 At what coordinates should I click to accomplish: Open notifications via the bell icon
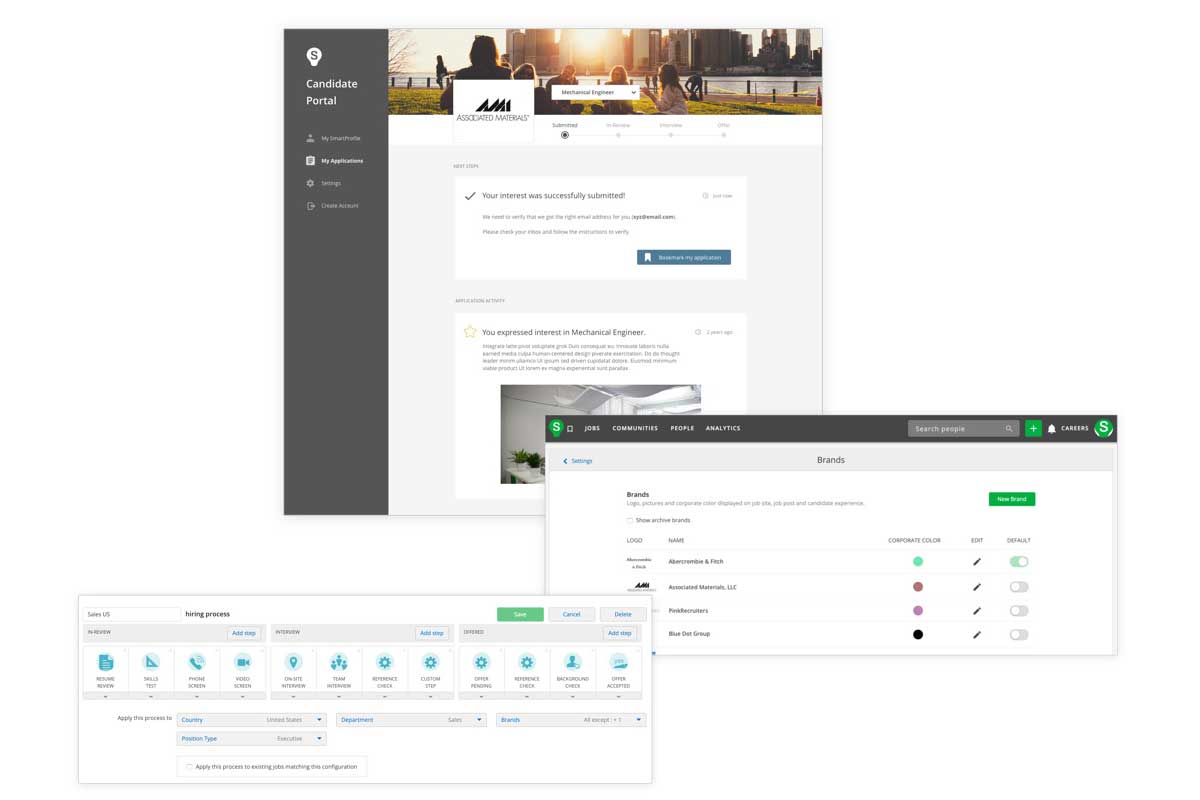(x=1051, y=429)
